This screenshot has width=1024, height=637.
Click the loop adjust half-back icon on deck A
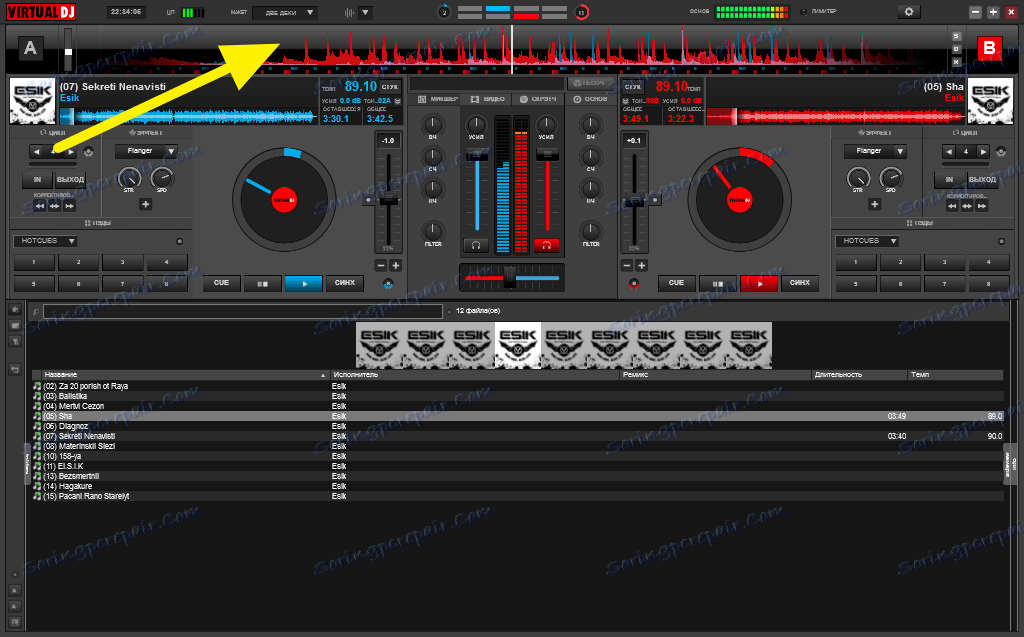pos(40,206)
